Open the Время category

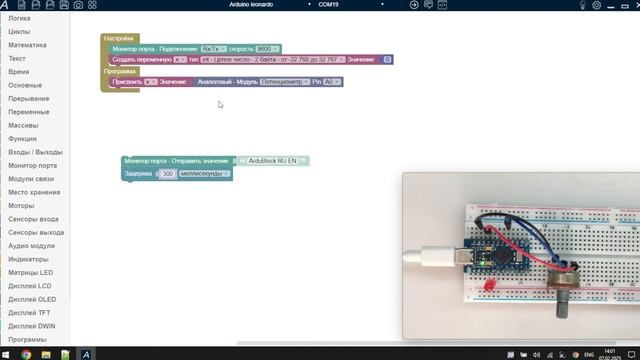pos(18,72)
